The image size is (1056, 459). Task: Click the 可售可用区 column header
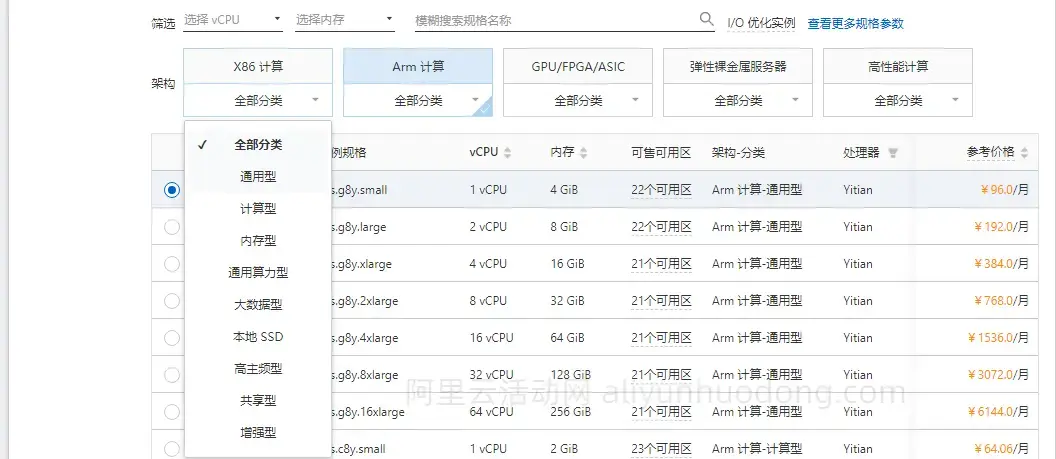tap(661, 153)
